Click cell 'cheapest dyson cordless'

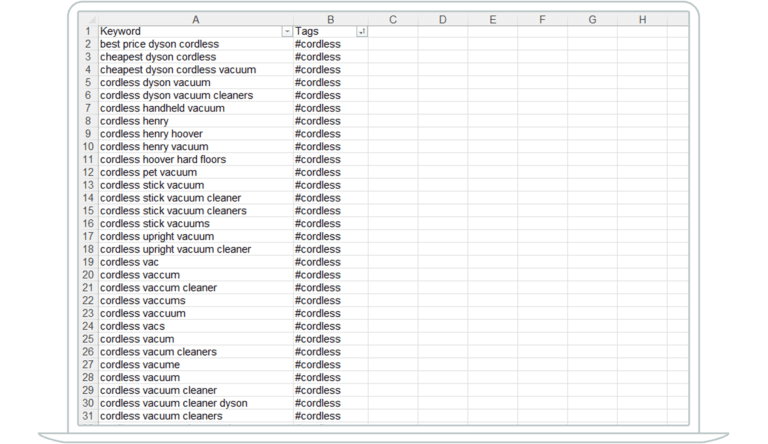pos(195,57)
